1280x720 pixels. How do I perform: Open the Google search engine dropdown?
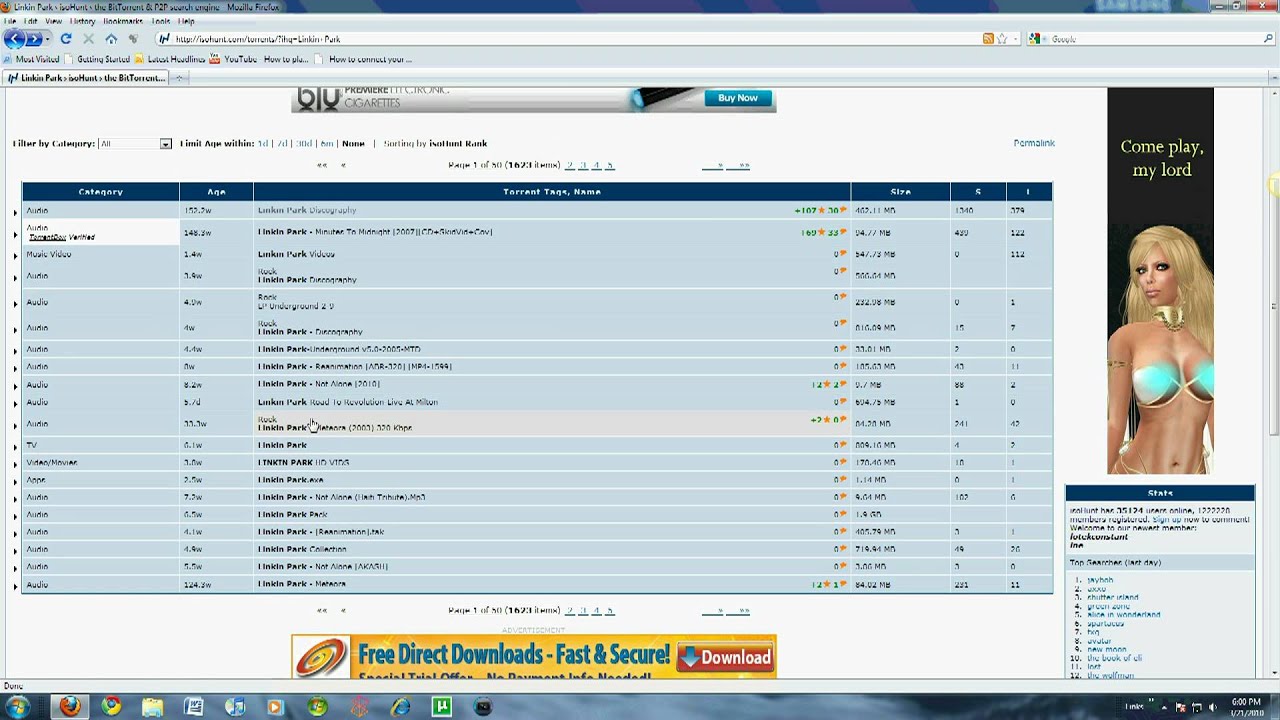pyautogui.click(x=1038, y=39)
